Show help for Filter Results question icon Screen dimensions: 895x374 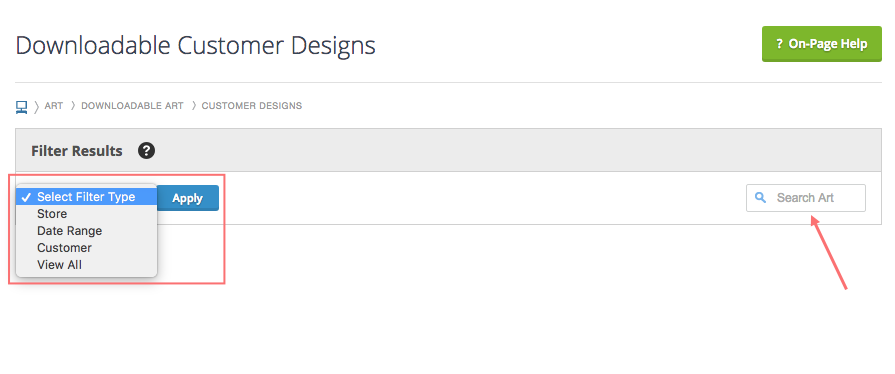coord(146,151)
